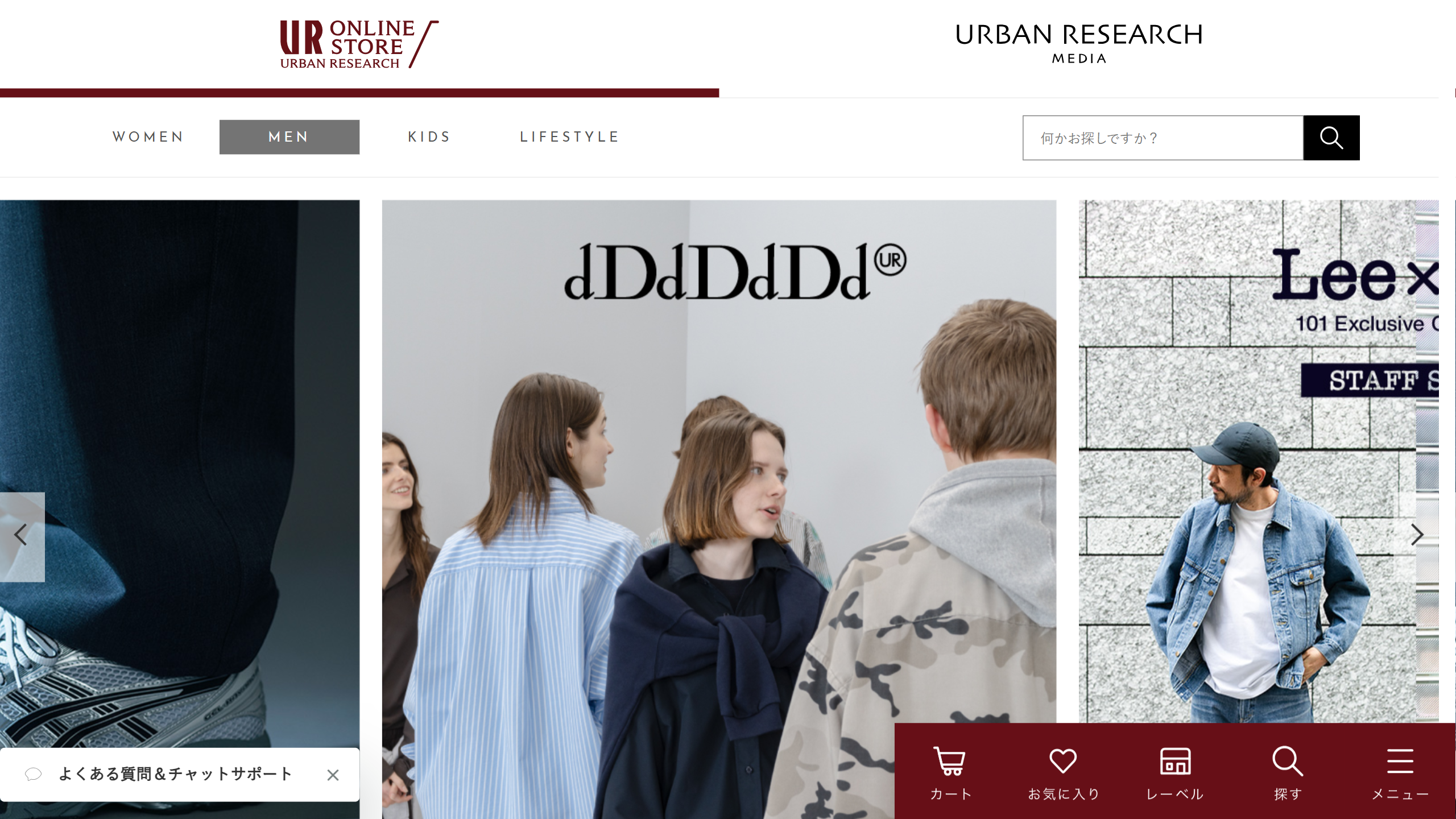
Task: Click the magnifier search icon in bottom bar
Action: point(1288,762)
